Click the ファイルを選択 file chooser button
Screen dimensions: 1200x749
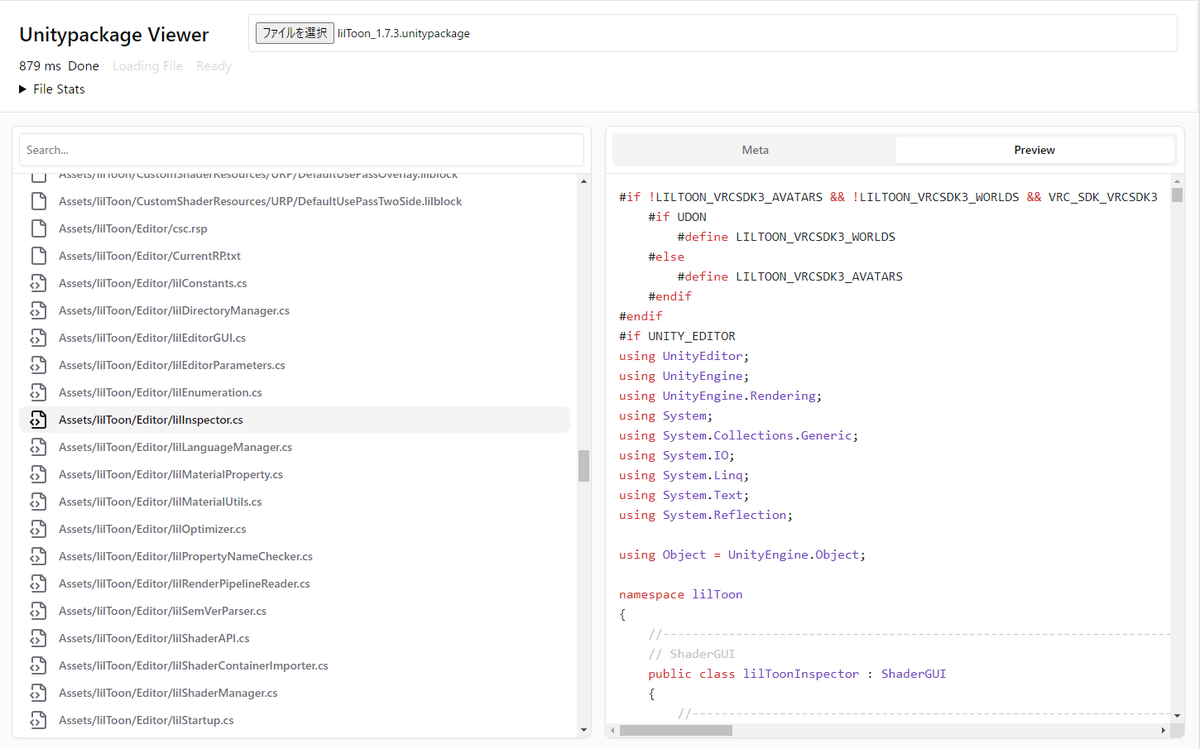click(294, 33)
